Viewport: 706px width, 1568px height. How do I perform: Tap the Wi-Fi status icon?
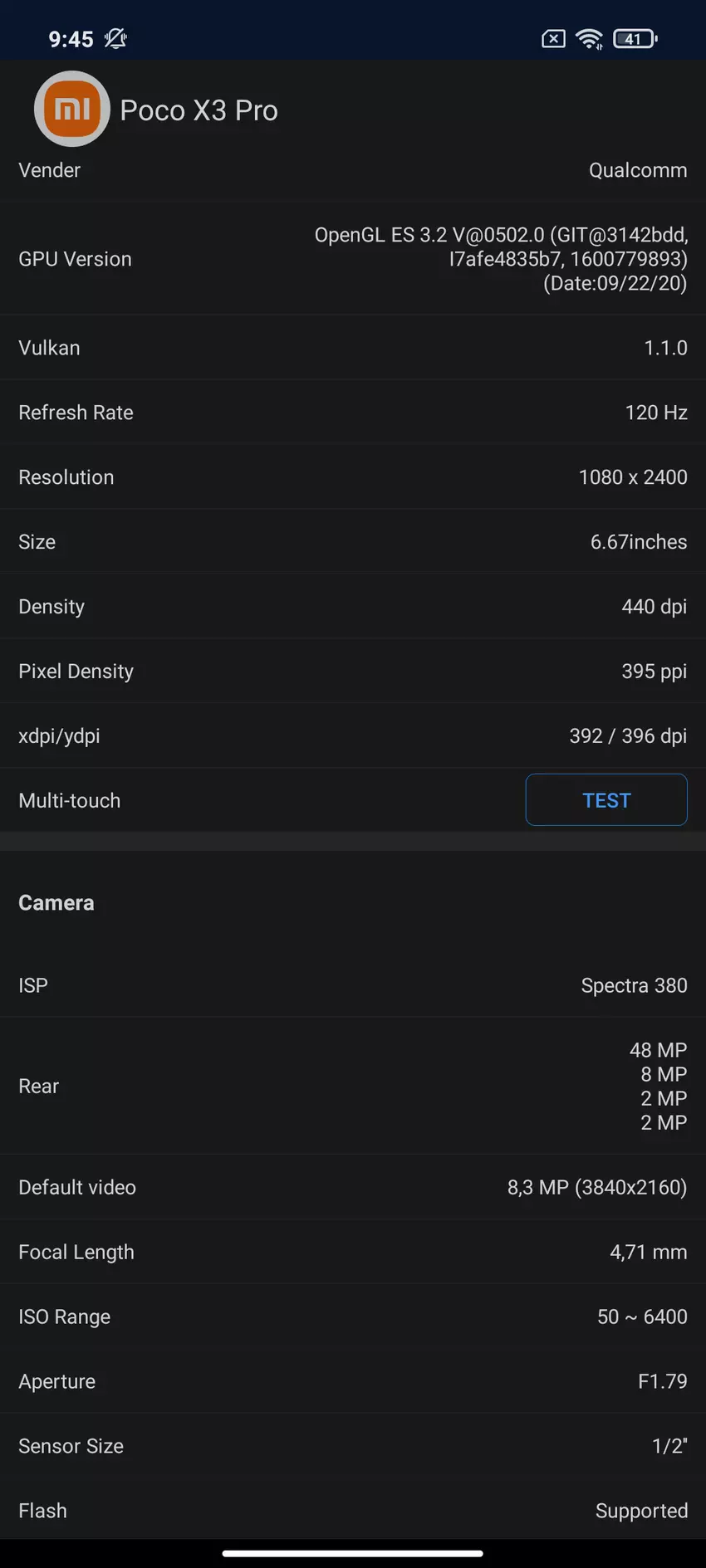pos(589,38)
